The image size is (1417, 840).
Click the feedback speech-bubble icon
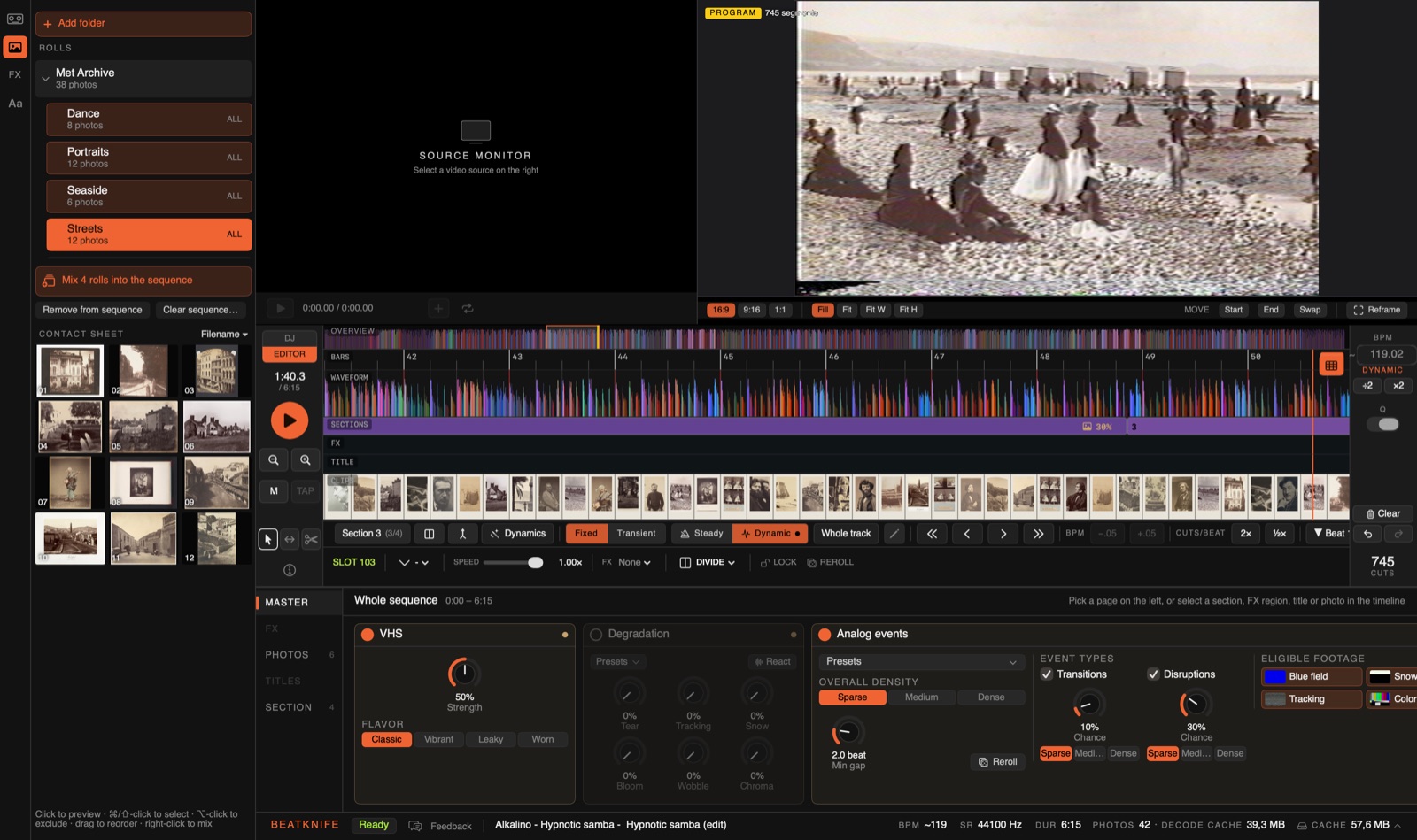coord(415,826)
